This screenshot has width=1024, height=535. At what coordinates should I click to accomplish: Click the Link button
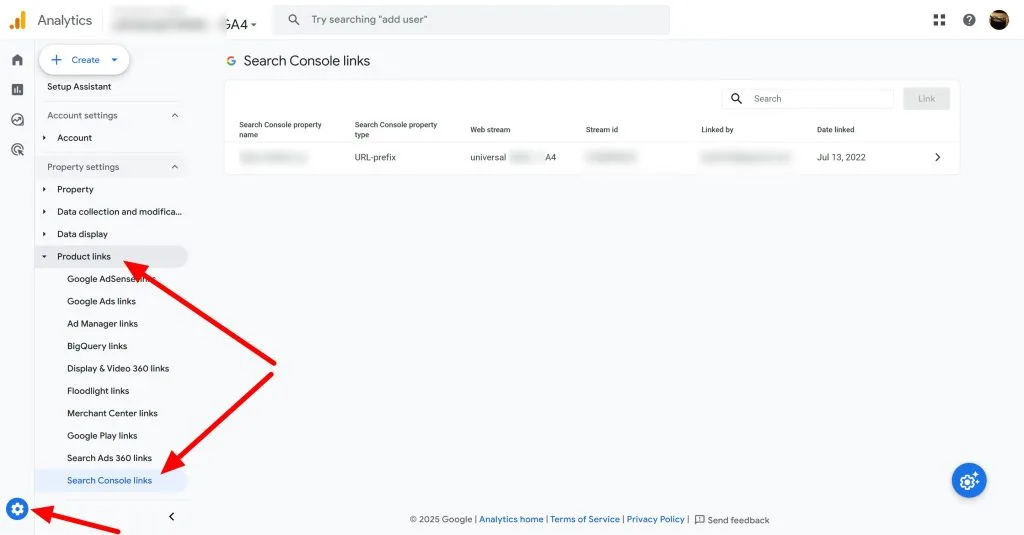pos(926,99)
